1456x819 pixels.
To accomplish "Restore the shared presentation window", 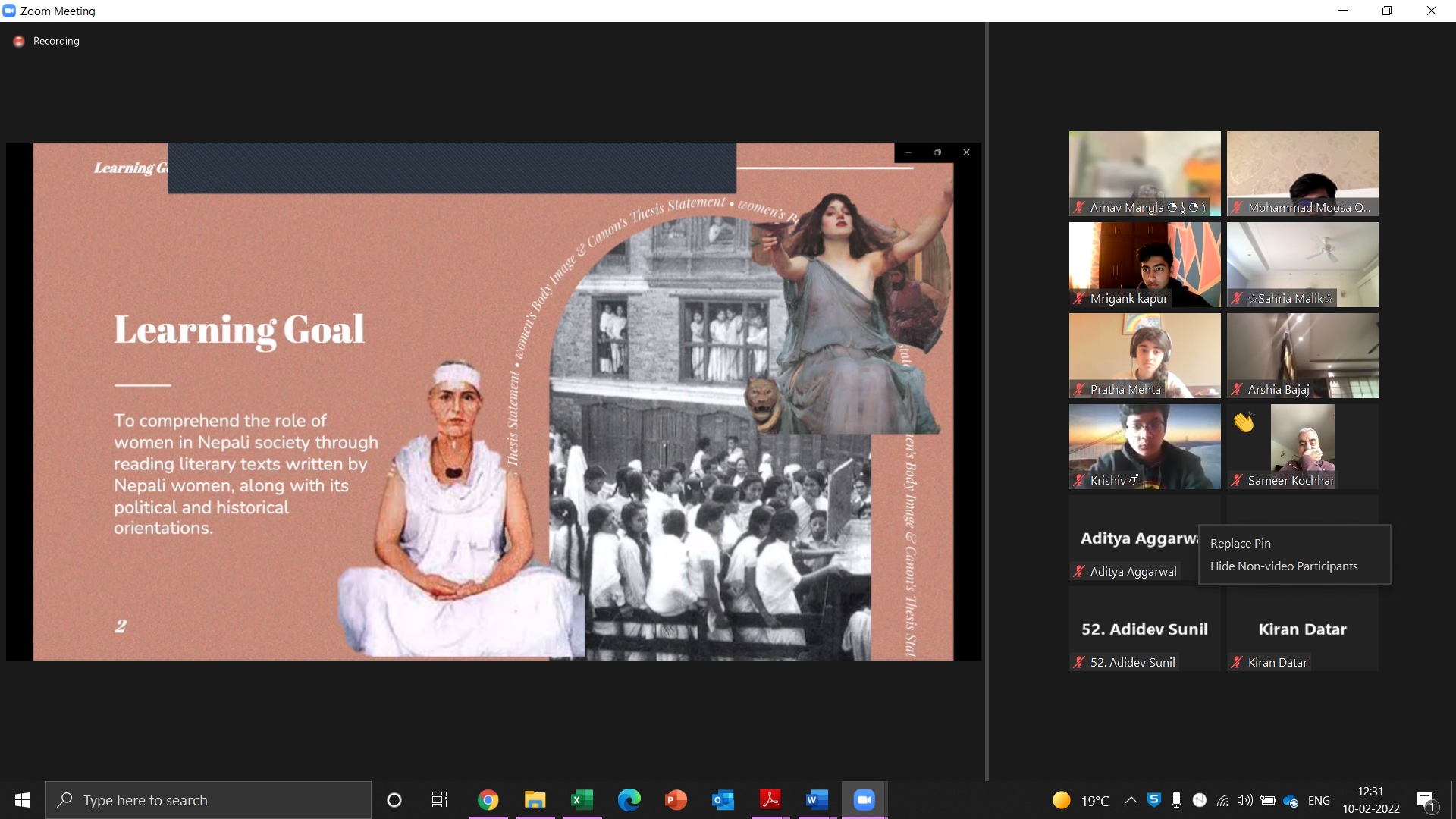I will 937,152.
